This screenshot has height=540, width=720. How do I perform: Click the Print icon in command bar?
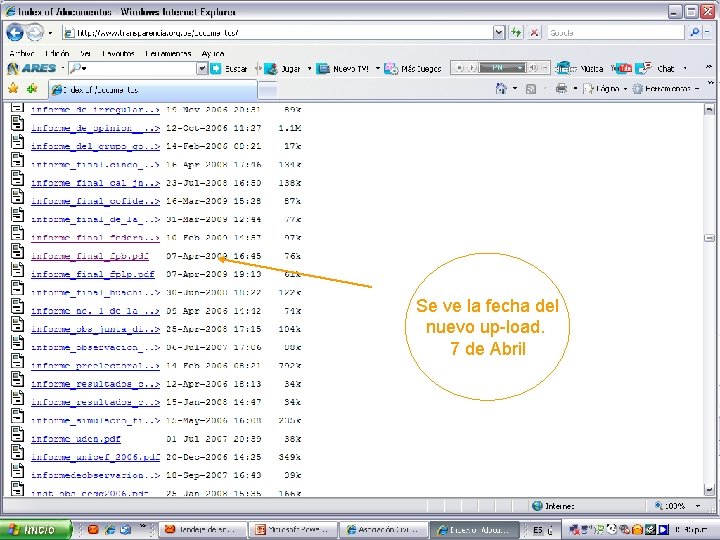click(x=562, y=89)
